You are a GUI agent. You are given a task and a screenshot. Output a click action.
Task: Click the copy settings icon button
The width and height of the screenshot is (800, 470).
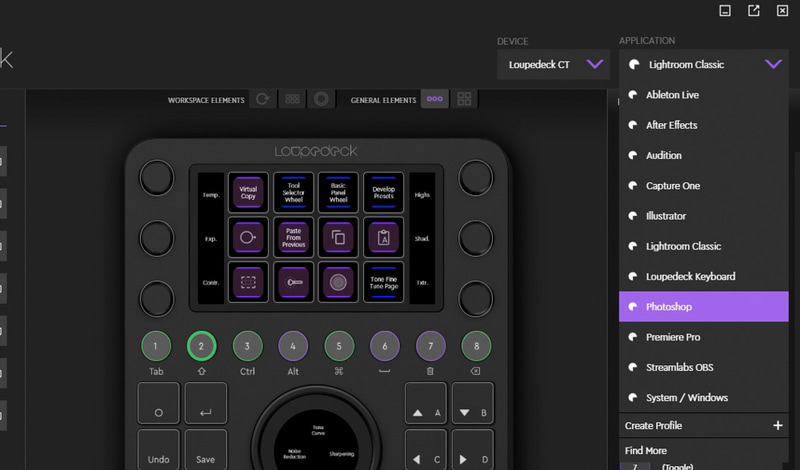point(338,237)
